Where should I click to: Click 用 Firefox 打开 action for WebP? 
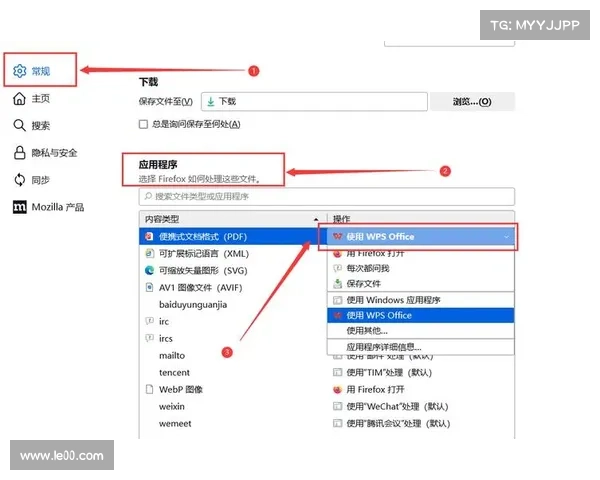(x=375, y=390)
